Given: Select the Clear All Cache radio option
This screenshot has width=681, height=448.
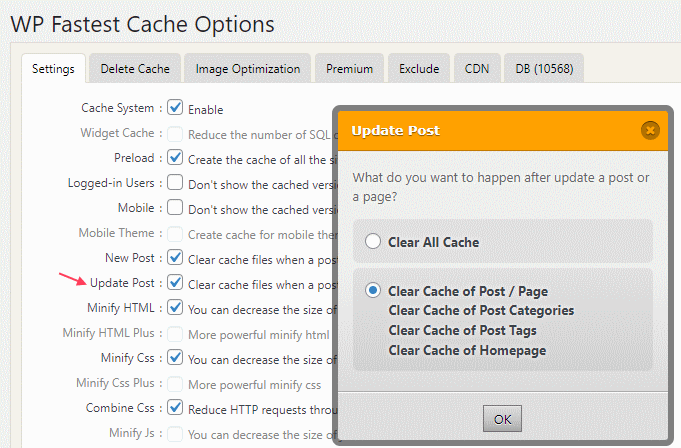Looking at the screenshot, I should [373, 241].
